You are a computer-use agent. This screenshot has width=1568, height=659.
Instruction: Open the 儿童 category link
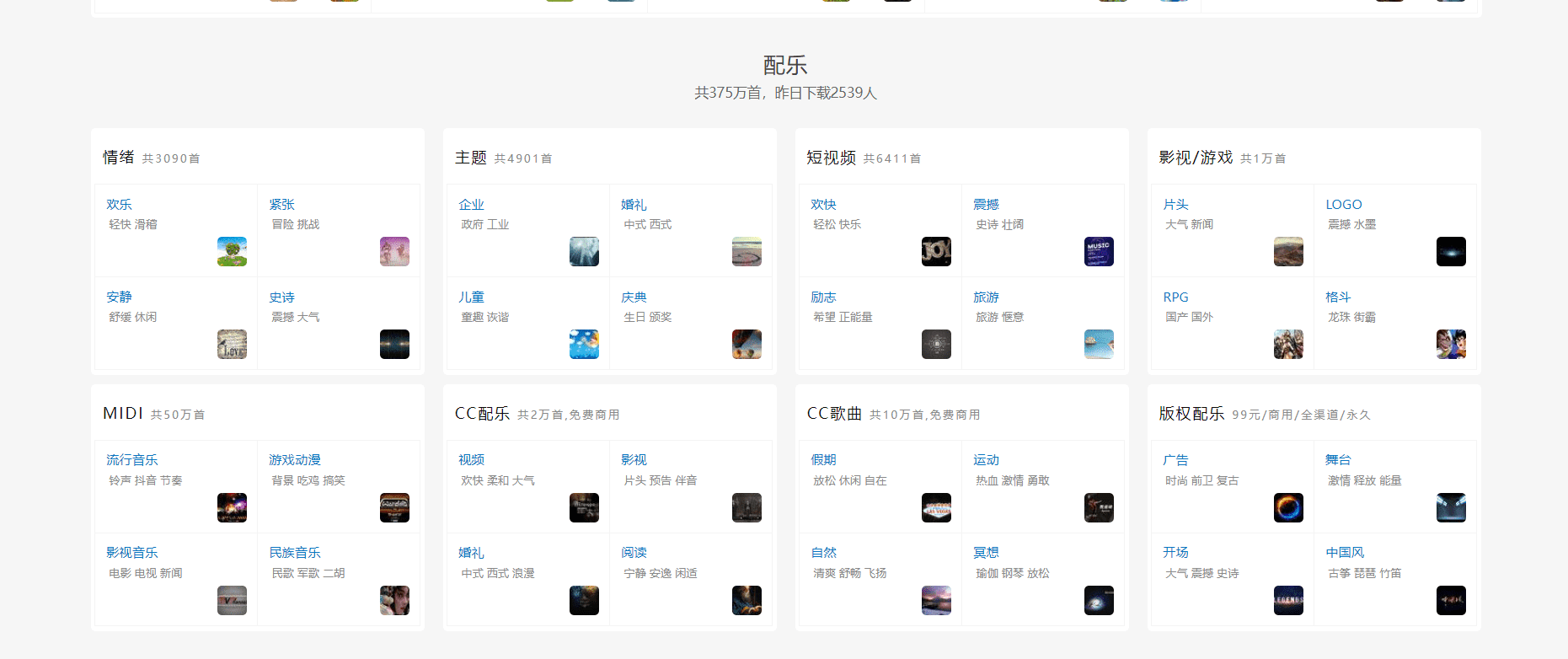click(471, 297)
